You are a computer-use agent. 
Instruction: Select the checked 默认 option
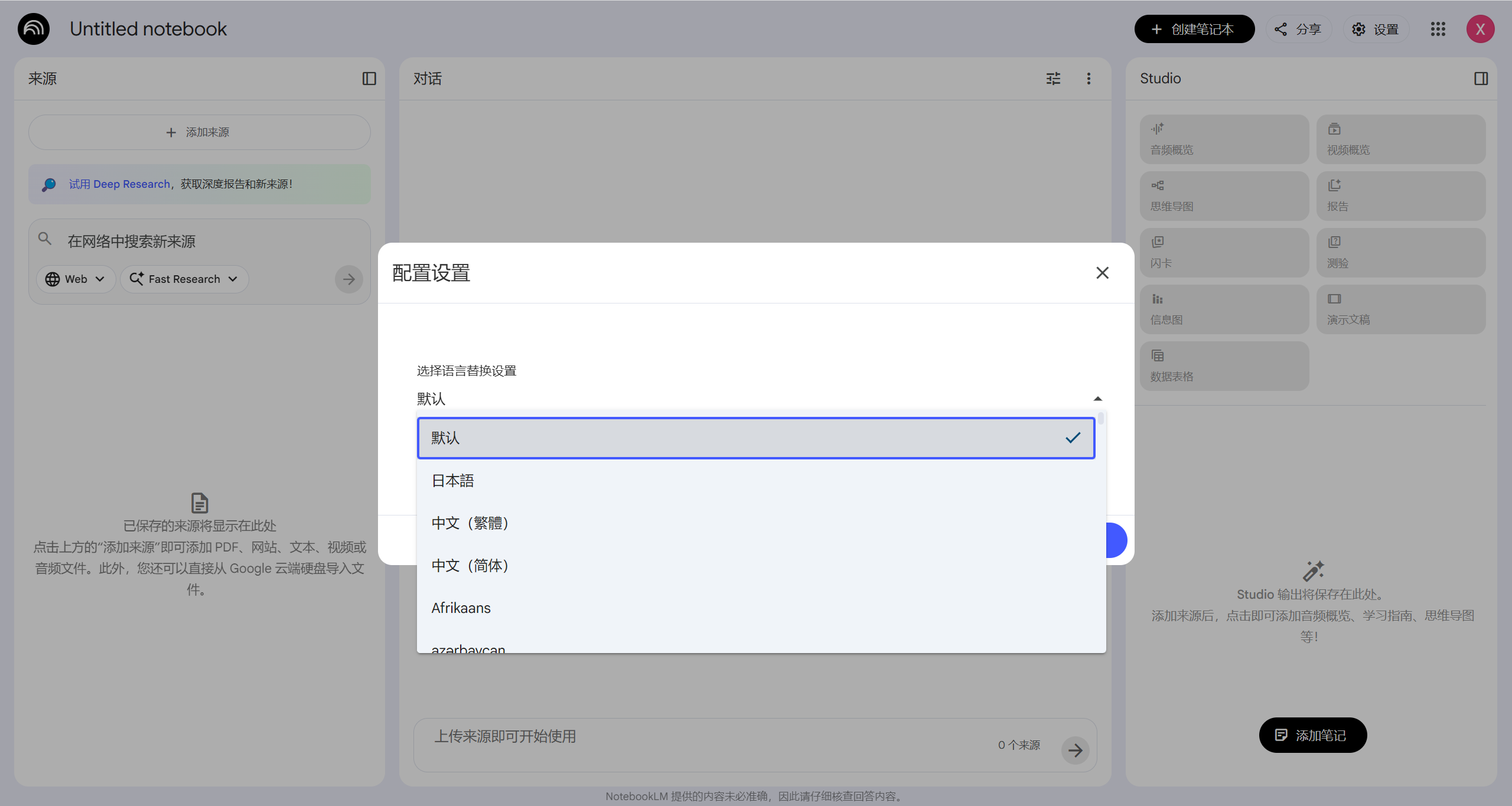coord(755,438)
